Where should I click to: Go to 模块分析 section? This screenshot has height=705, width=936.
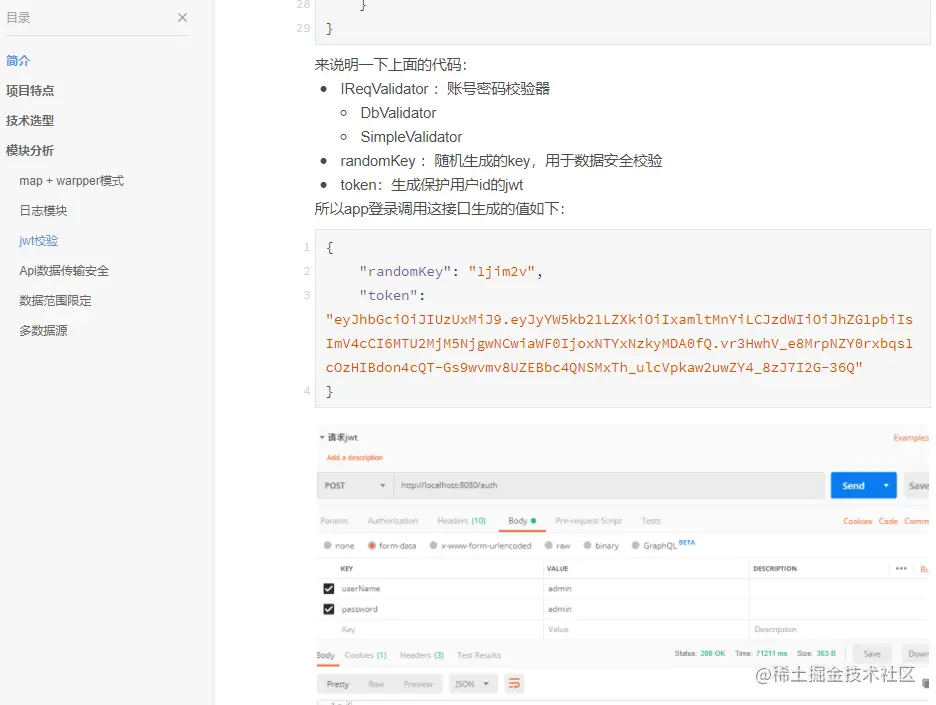coord(30,150)
